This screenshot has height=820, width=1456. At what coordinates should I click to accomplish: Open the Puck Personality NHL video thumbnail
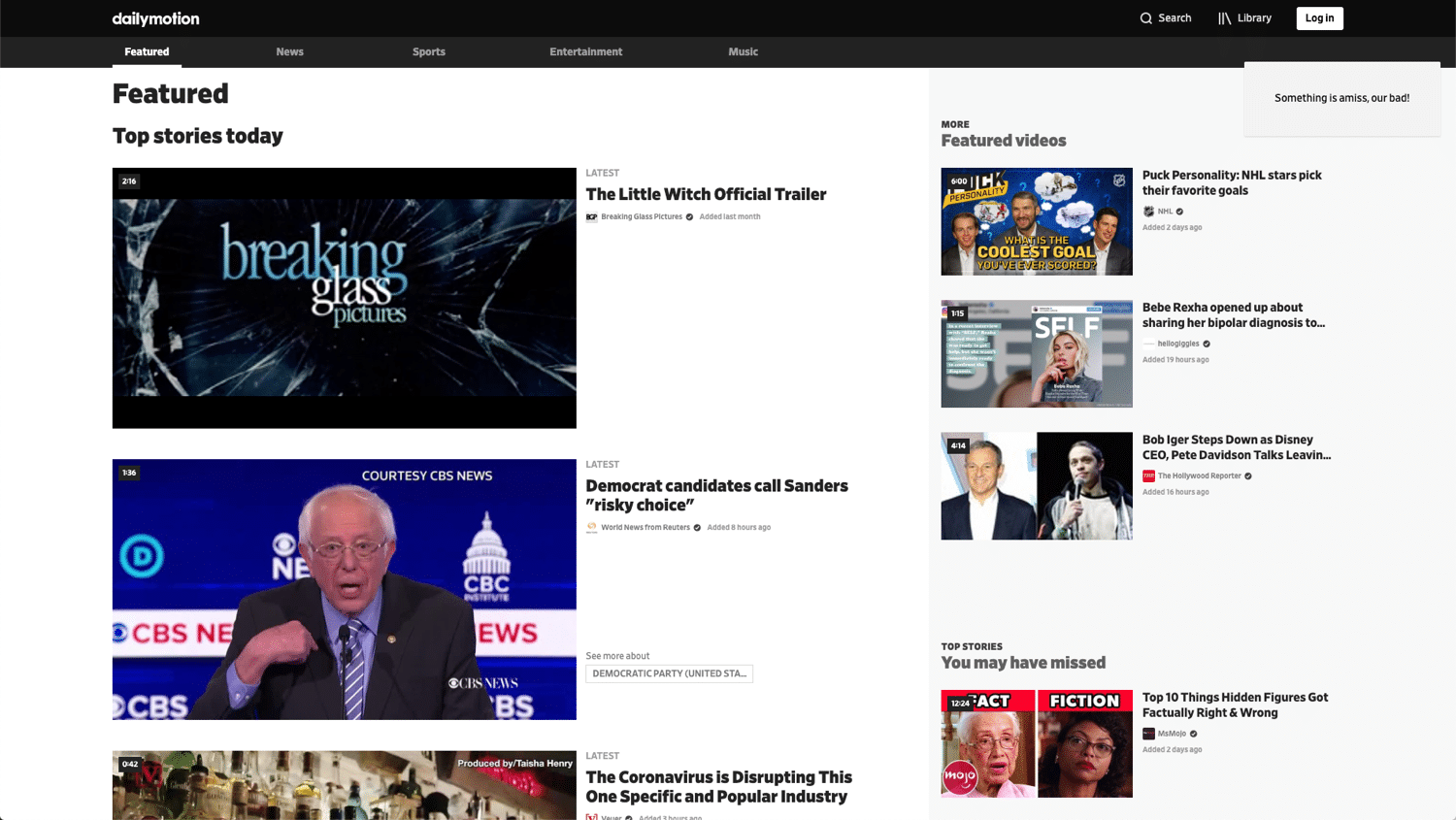point(1036,221)
